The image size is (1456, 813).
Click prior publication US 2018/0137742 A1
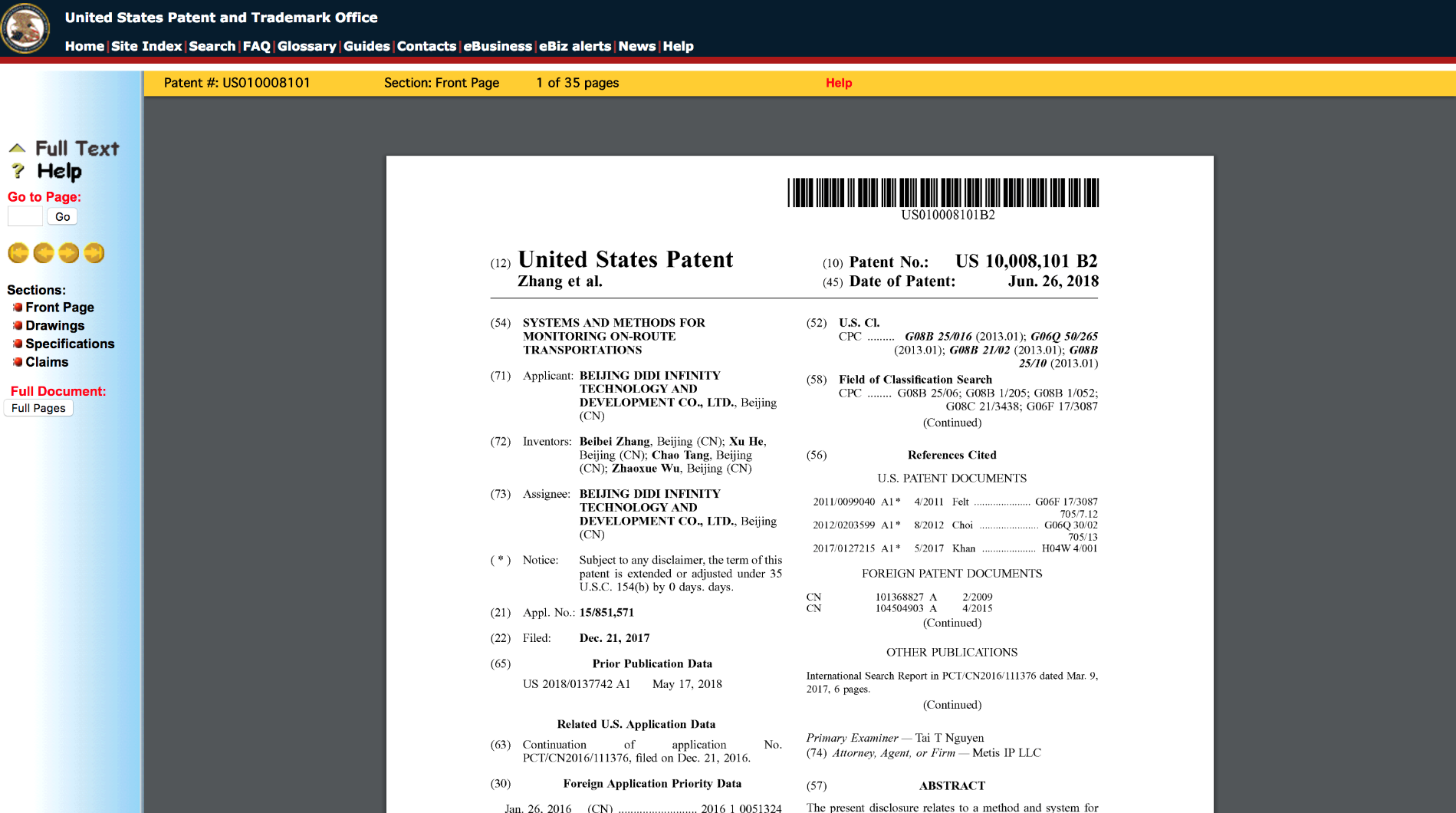click(577, 684)
